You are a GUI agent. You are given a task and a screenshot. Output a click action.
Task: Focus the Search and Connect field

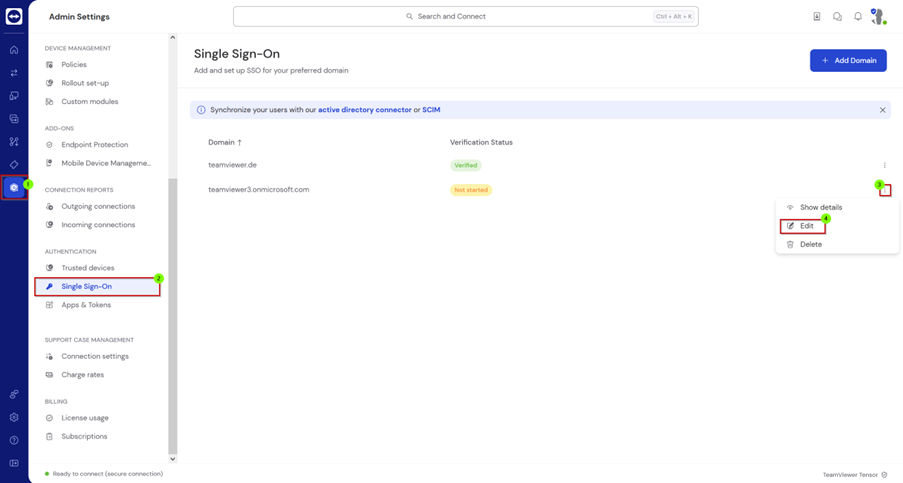pyautogui.click(x=465, y=17)
